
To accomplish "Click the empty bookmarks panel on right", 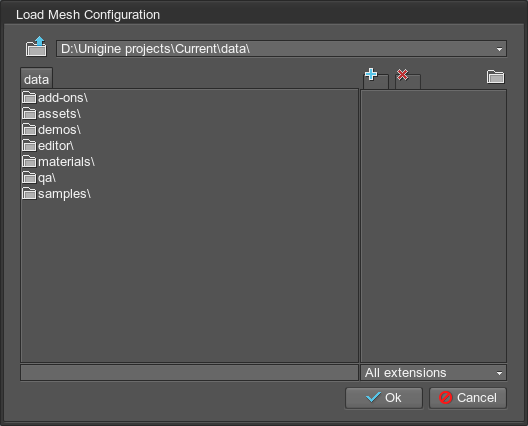I will click(x=433, y=226).
